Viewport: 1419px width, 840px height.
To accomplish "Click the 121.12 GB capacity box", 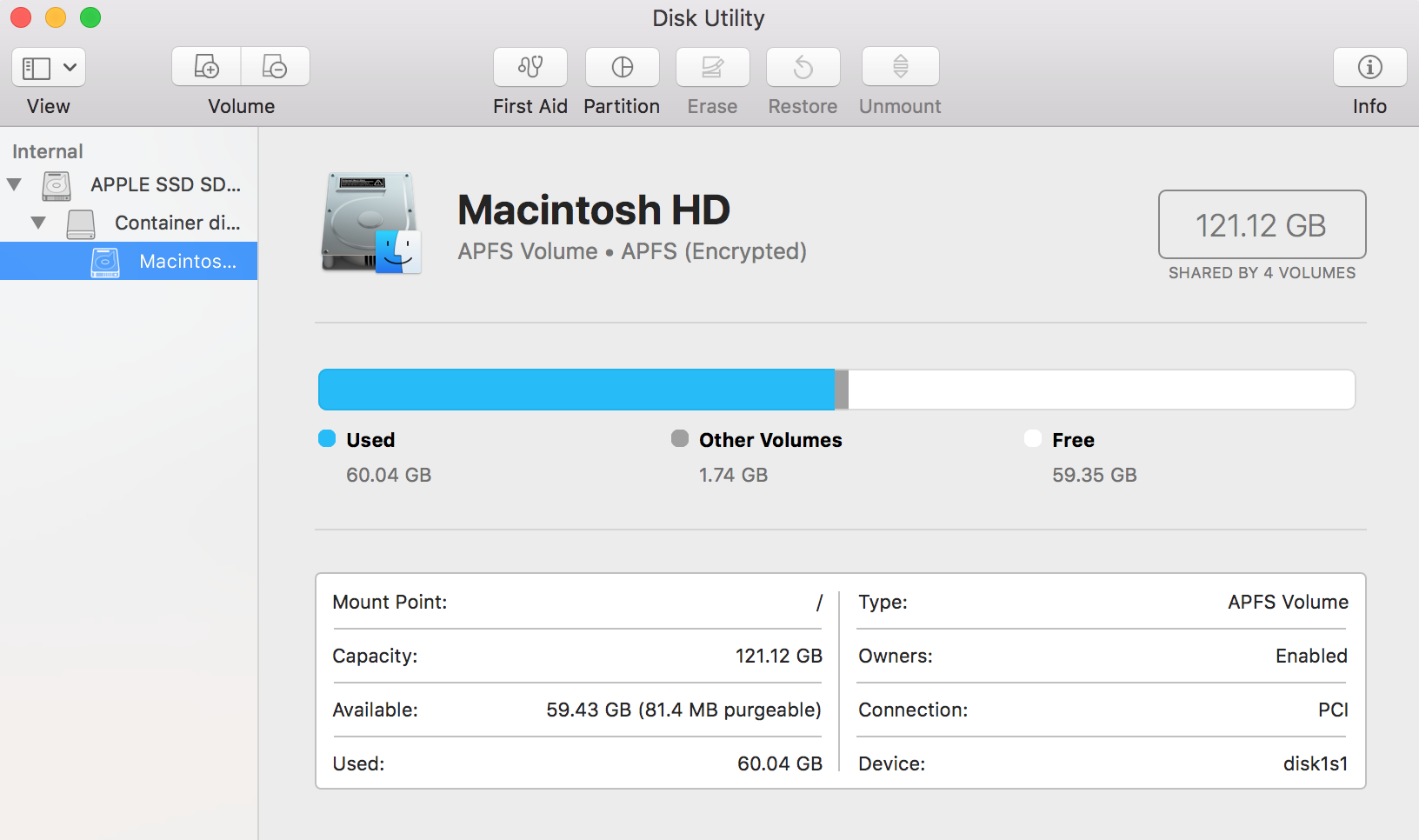I will [x=1262, y=224].
